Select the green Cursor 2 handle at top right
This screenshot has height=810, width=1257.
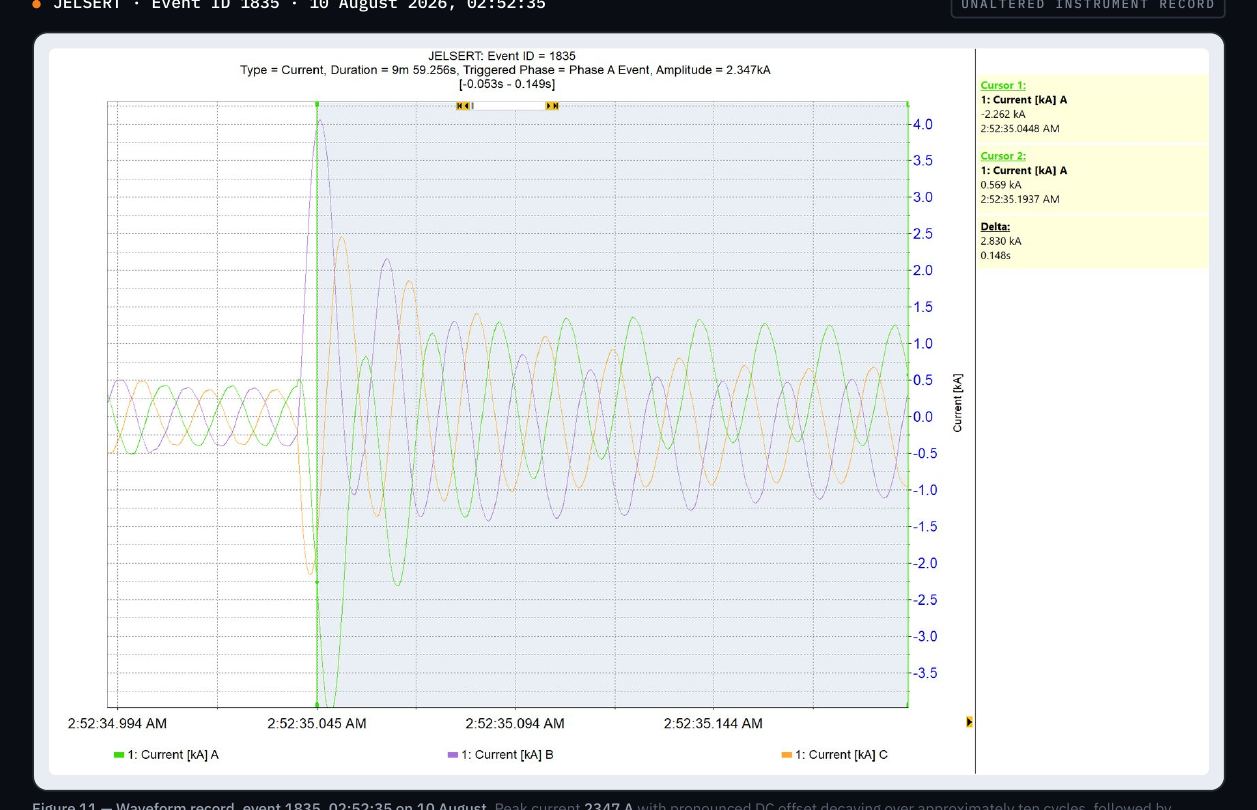coord(907,104)
